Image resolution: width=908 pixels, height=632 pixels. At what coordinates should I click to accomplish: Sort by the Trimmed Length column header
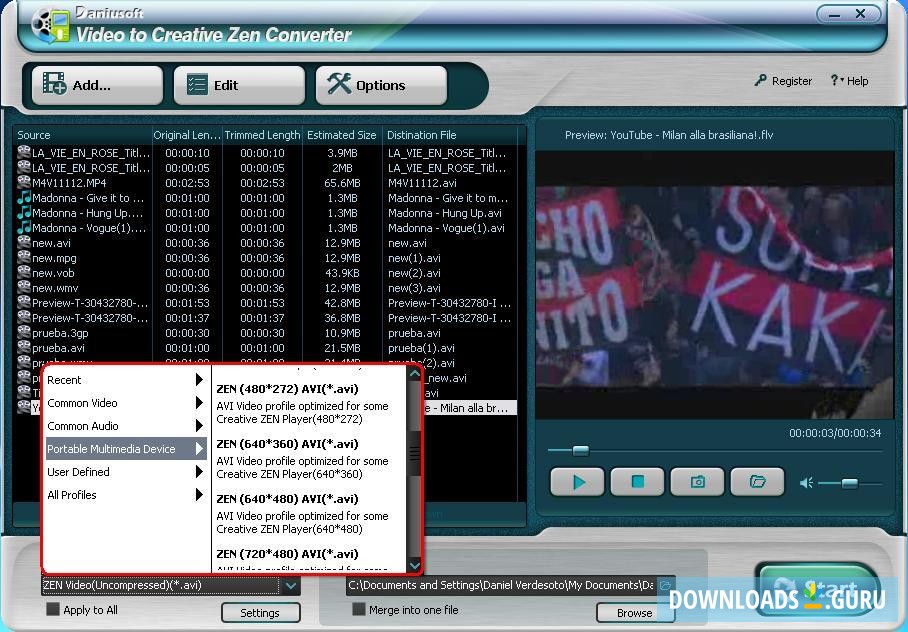pos(262,135)
